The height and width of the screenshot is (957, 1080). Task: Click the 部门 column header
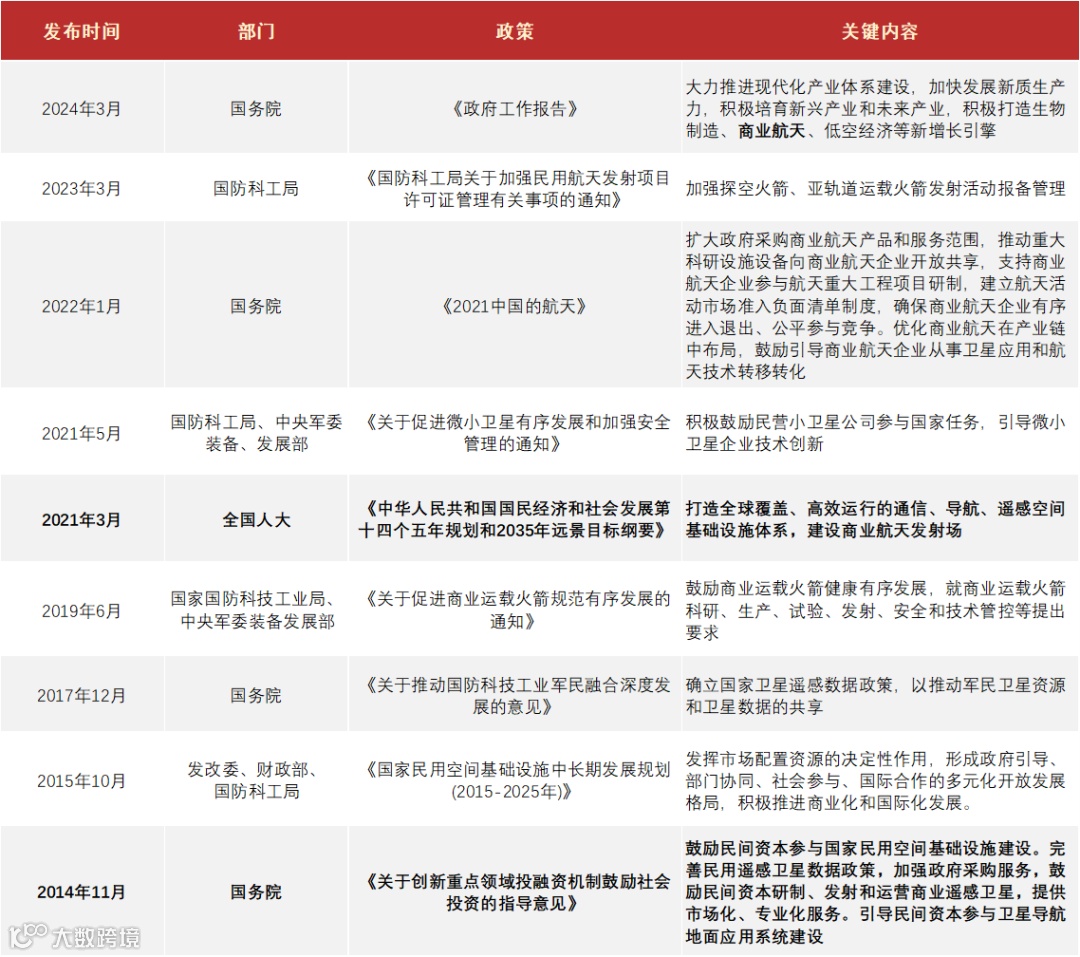click(x=256, y=32)
